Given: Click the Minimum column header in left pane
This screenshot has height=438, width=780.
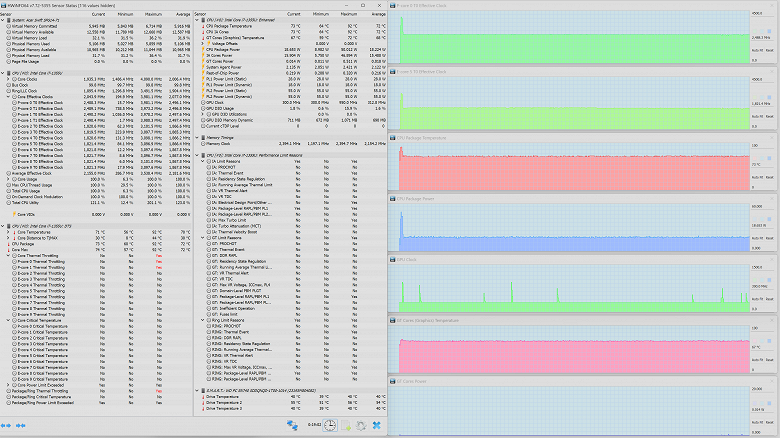Looking at the screenshot, I should tap(126, 14).
